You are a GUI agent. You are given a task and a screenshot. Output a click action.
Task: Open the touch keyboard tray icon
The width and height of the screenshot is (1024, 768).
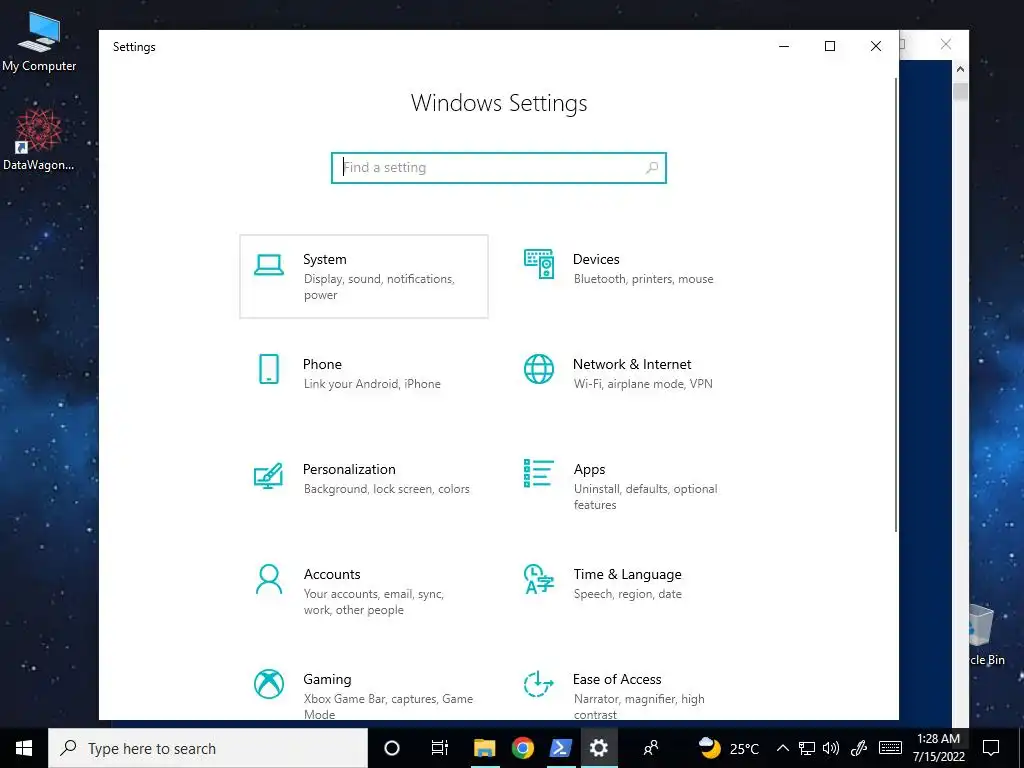click(x=890, y=748)
